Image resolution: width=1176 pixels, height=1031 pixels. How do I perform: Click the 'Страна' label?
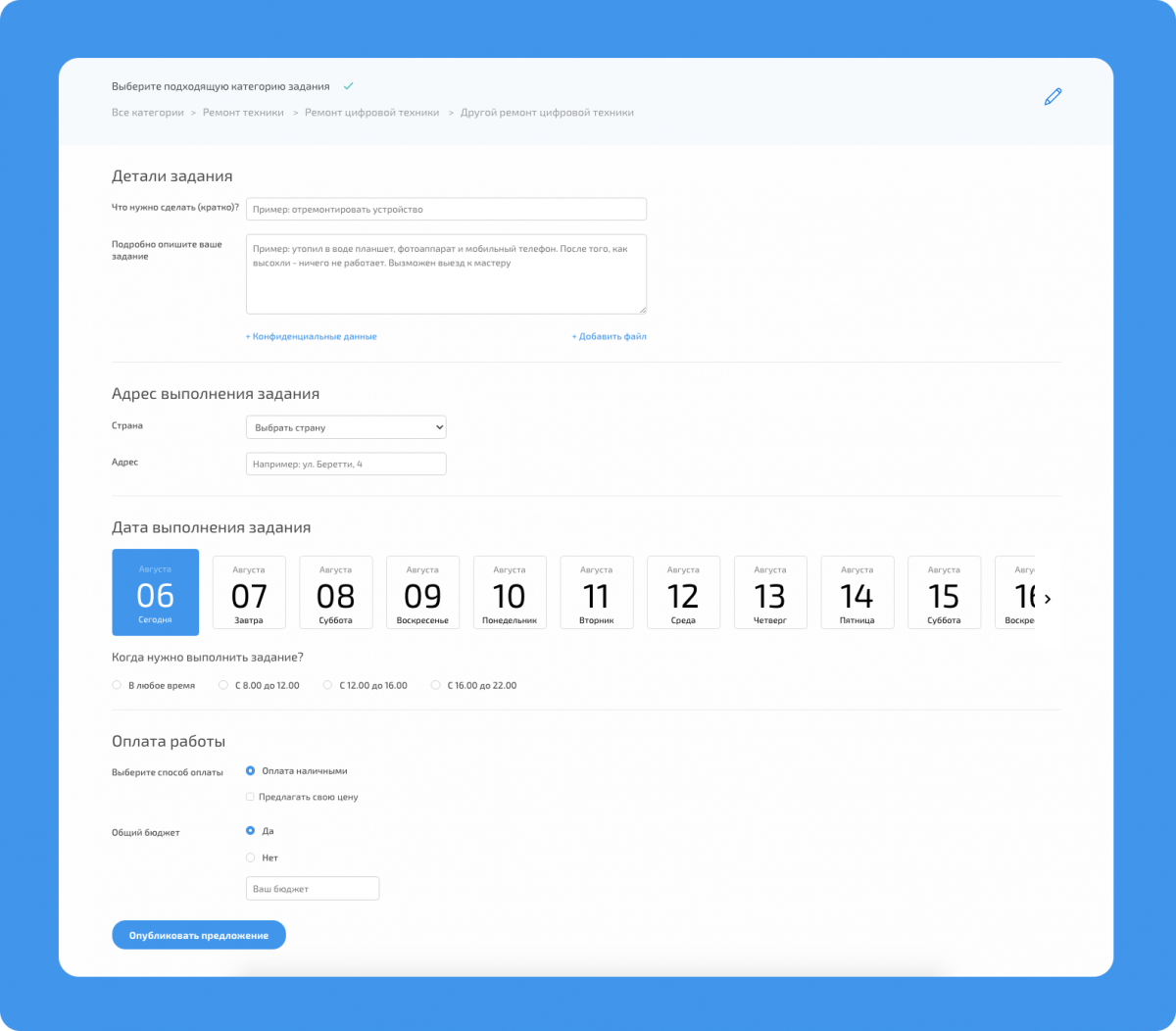point(127,426)
